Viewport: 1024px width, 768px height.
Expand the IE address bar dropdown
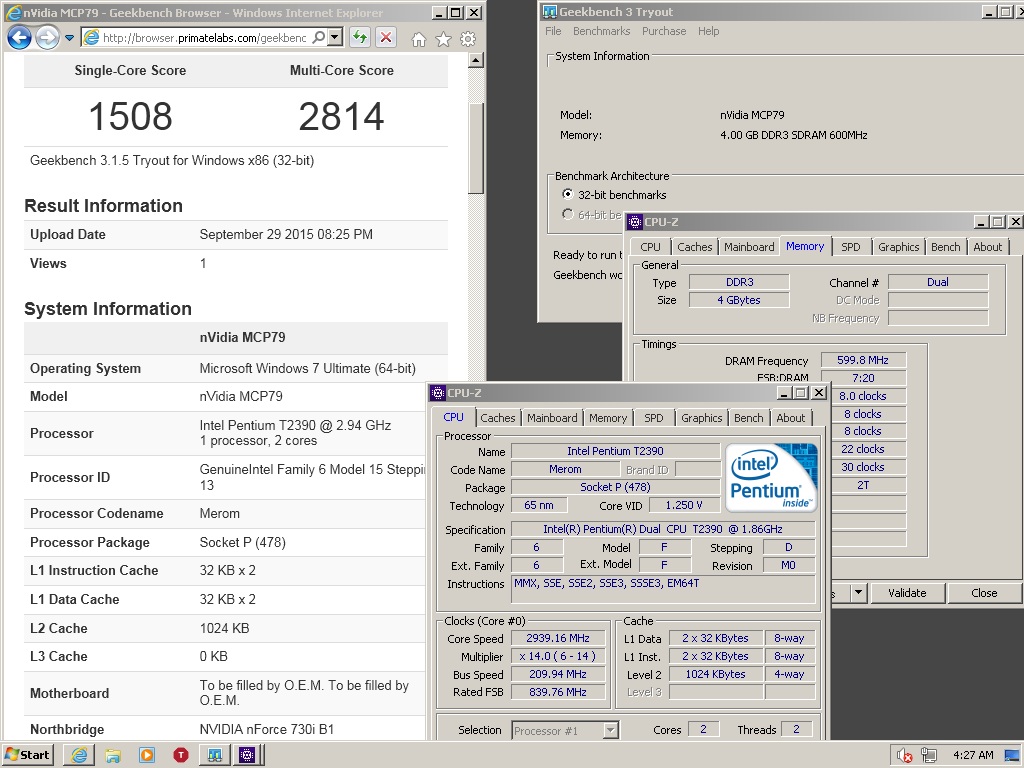(335, 38)
